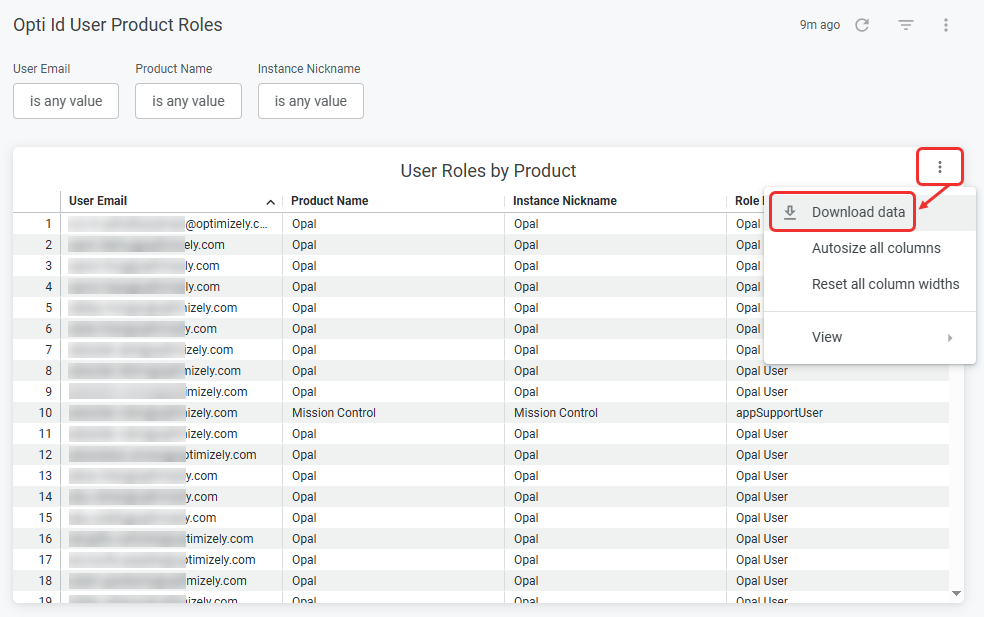Sort by Product Name column header

click(x=330, y=201)
